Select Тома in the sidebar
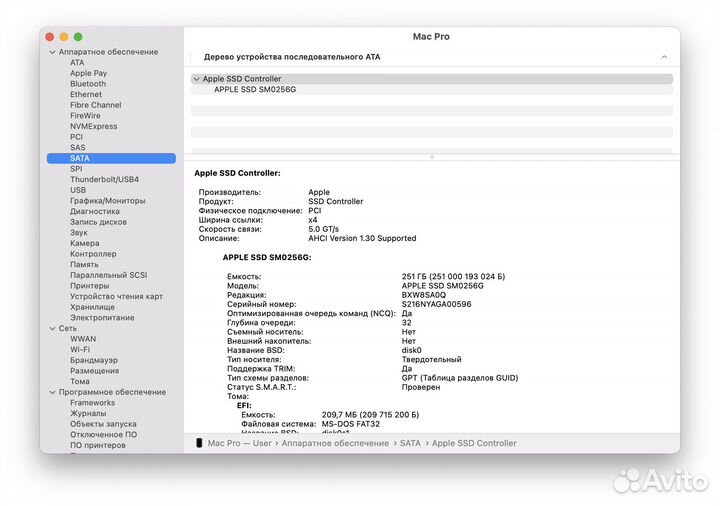Viewport: 720px width, 506px height. (80, 381)
